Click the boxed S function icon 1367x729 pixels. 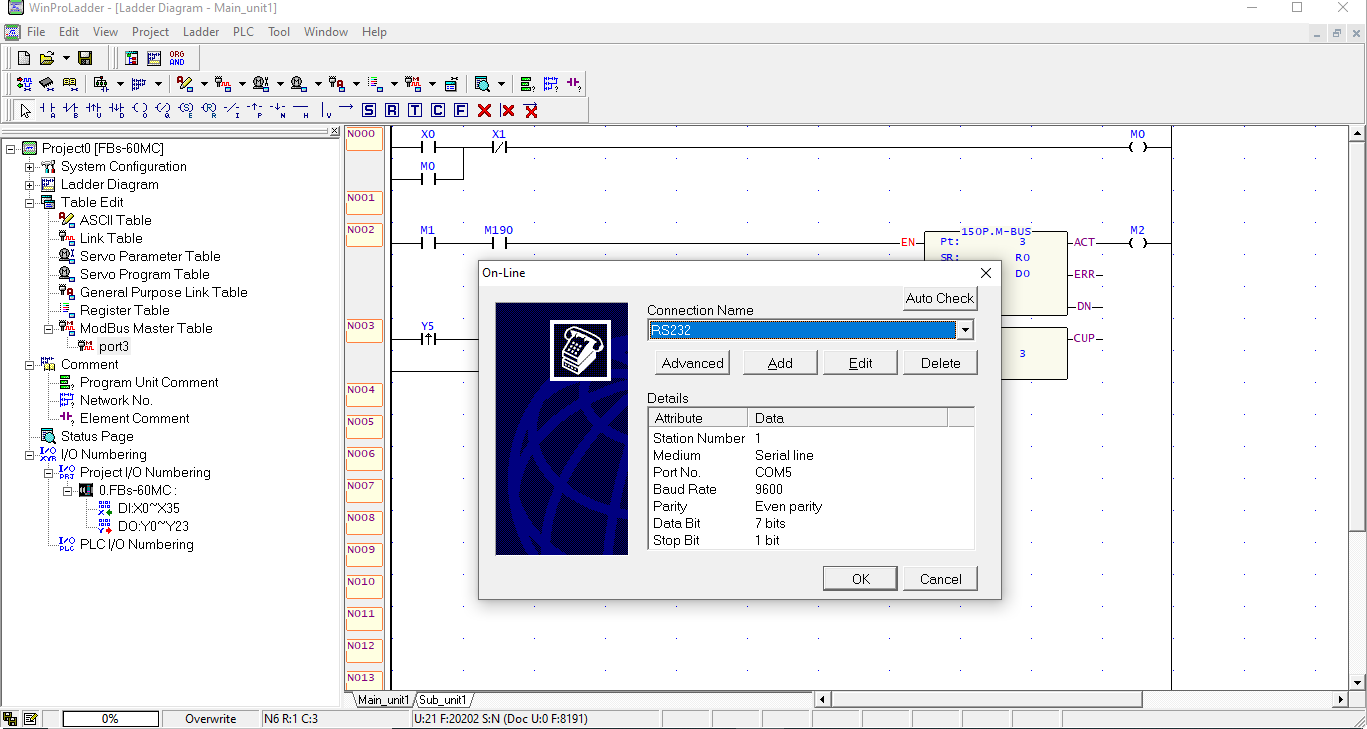(x=369, y=110)
